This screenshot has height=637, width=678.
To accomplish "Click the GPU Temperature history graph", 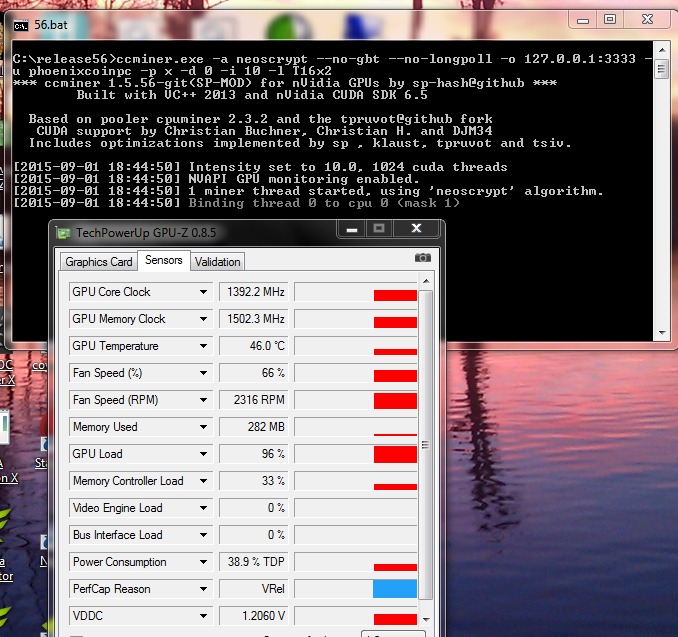I will (x=356, y=346).
